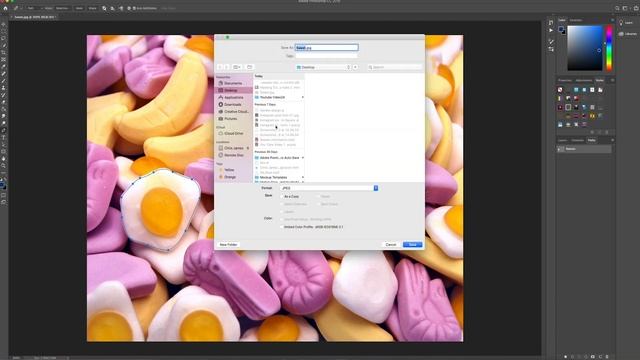640x360 pixels.
Task: Select the Crop tool
Action: coord(4,52)
